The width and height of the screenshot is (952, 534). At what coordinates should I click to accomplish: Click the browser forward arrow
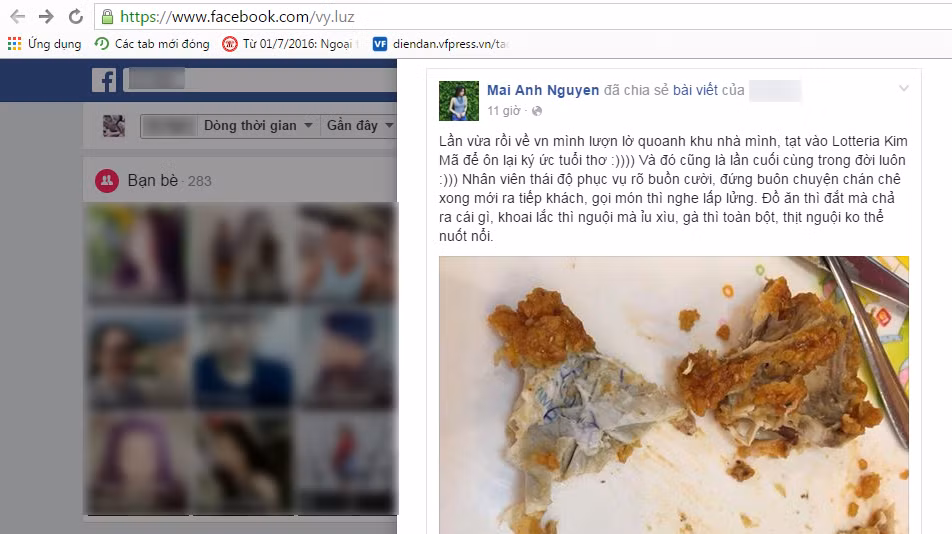click(46, 16)
